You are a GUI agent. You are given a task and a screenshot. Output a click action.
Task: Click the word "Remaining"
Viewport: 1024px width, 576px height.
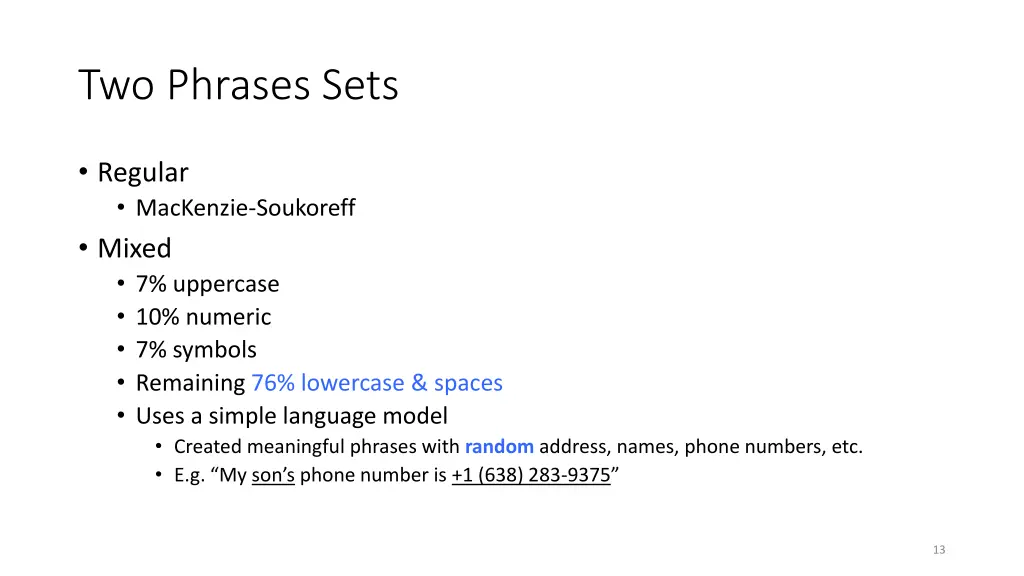[x=191, y=383]
